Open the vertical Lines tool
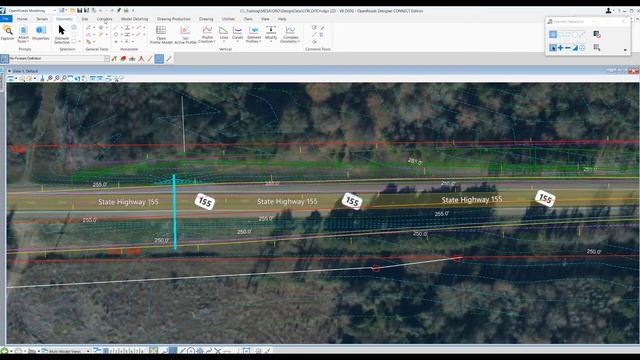Screen dimensions: 640x360 coord(224,33)
